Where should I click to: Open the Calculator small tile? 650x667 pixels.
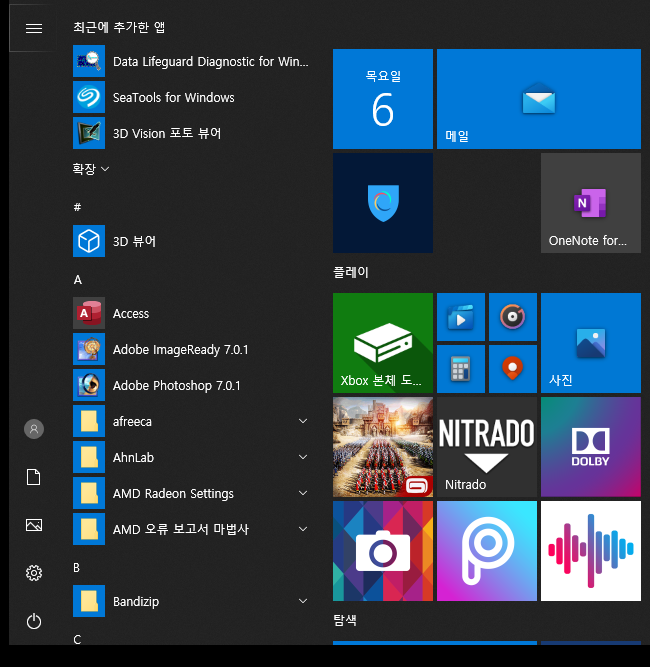click(461, 369)
